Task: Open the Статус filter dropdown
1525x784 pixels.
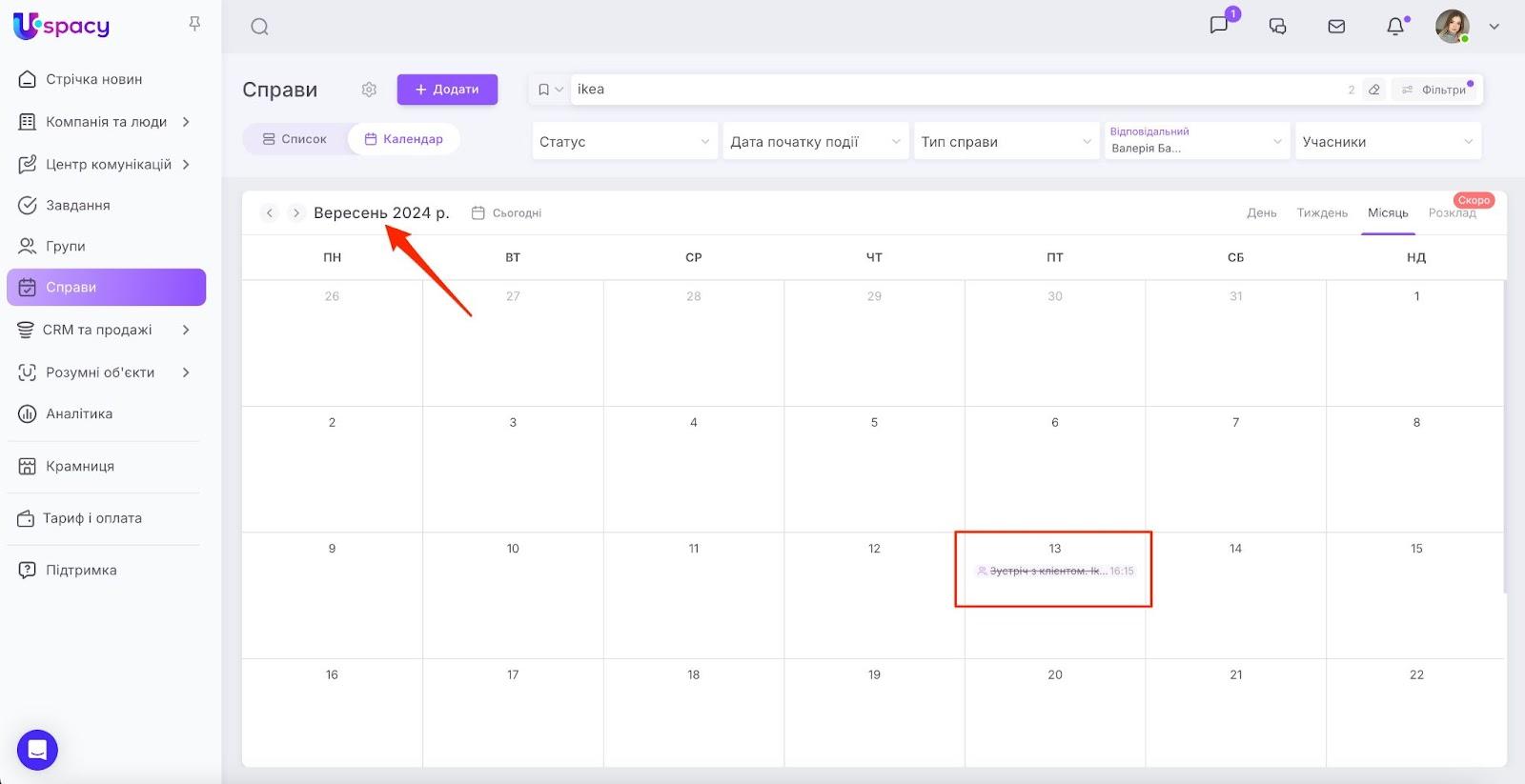Action: tap(624, 141)
